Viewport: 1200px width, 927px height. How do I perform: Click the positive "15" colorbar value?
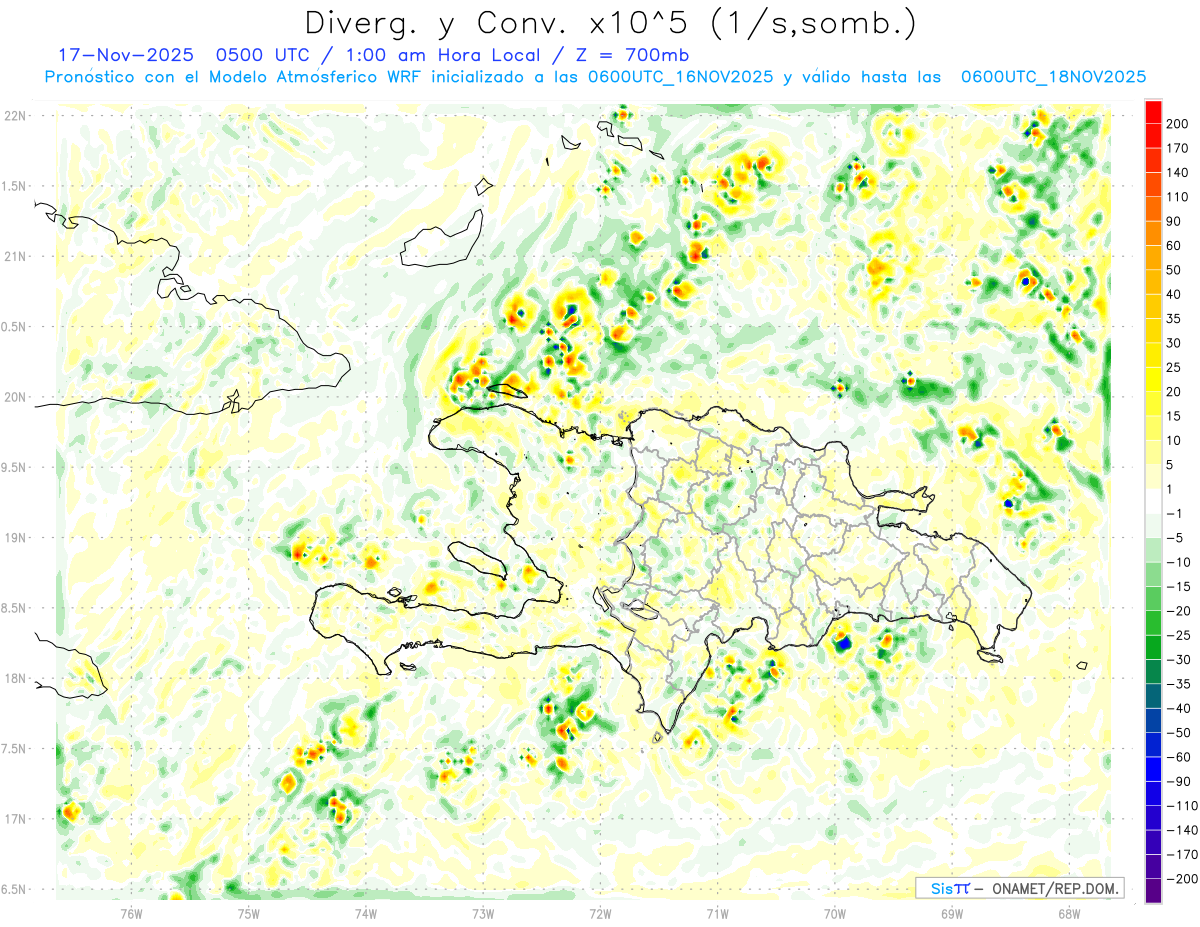1175,416
